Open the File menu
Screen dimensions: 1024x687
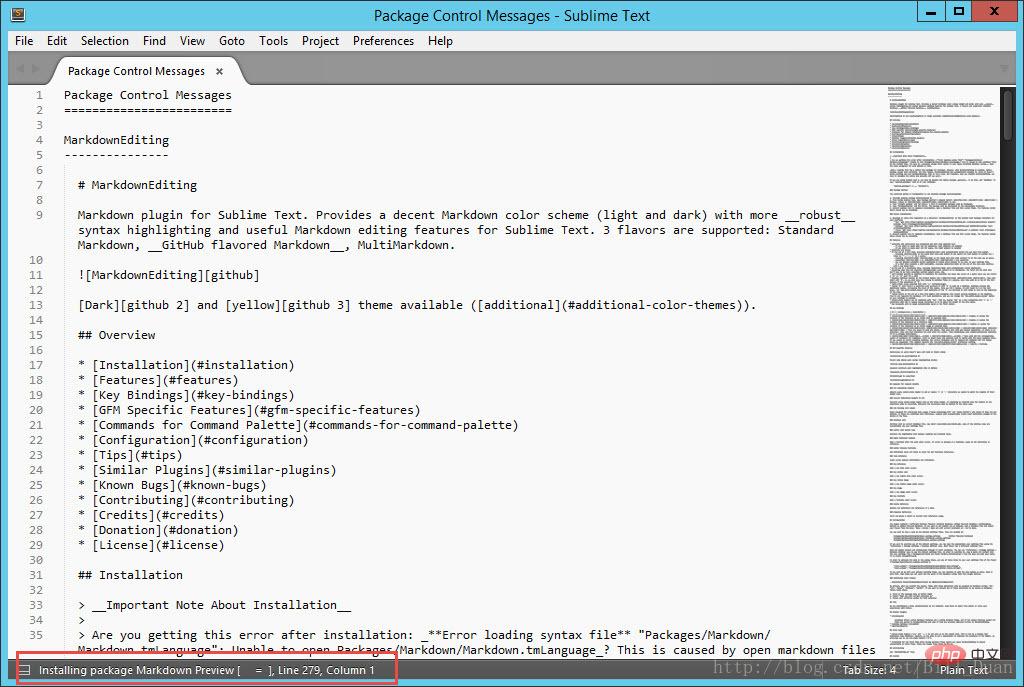[x=24, y=40]
